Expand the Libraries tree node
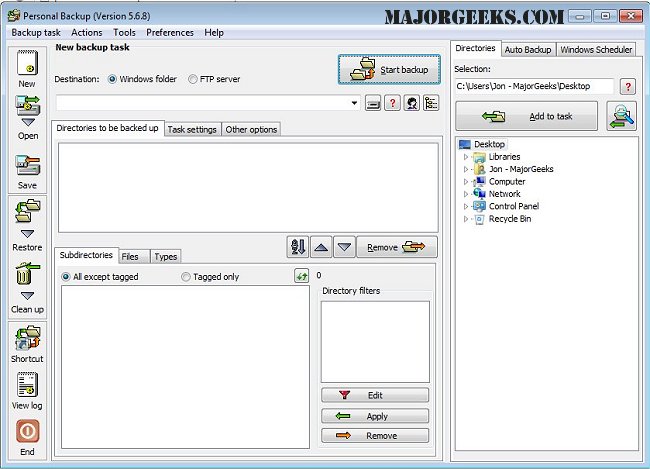This screenshot has height=469, width=650. click(x=466, y=157)
